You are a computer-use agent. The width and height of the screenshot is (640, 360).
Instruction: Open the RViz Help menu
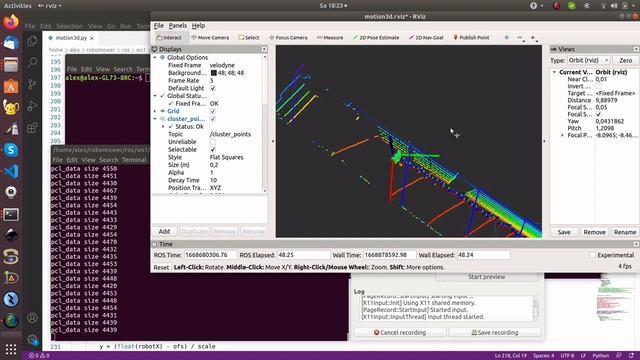[x=198, y=26]
